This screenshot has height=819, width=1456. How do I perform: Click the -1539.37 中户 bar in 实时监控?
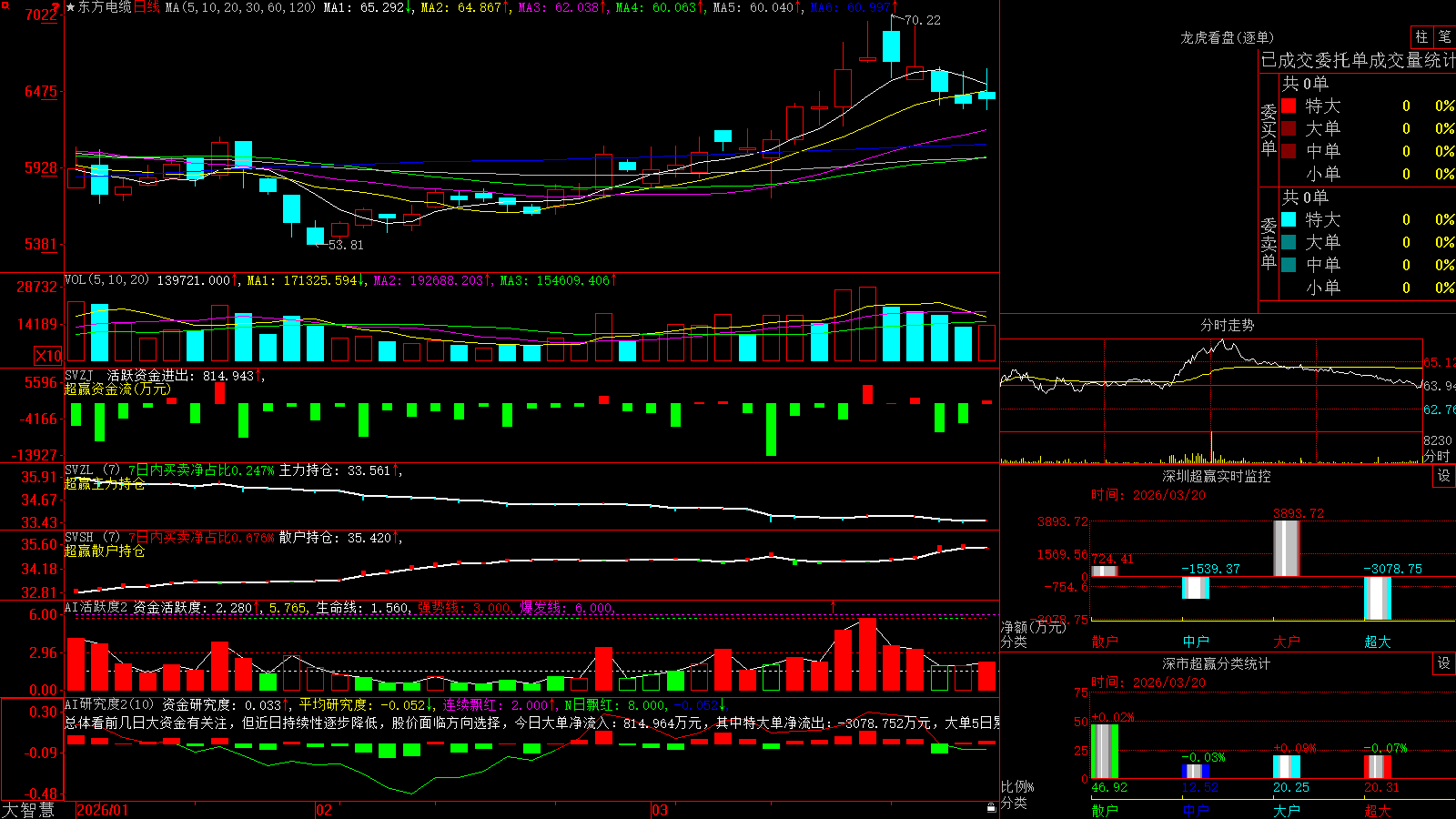pyautogui.click(x=1196, y=588)
